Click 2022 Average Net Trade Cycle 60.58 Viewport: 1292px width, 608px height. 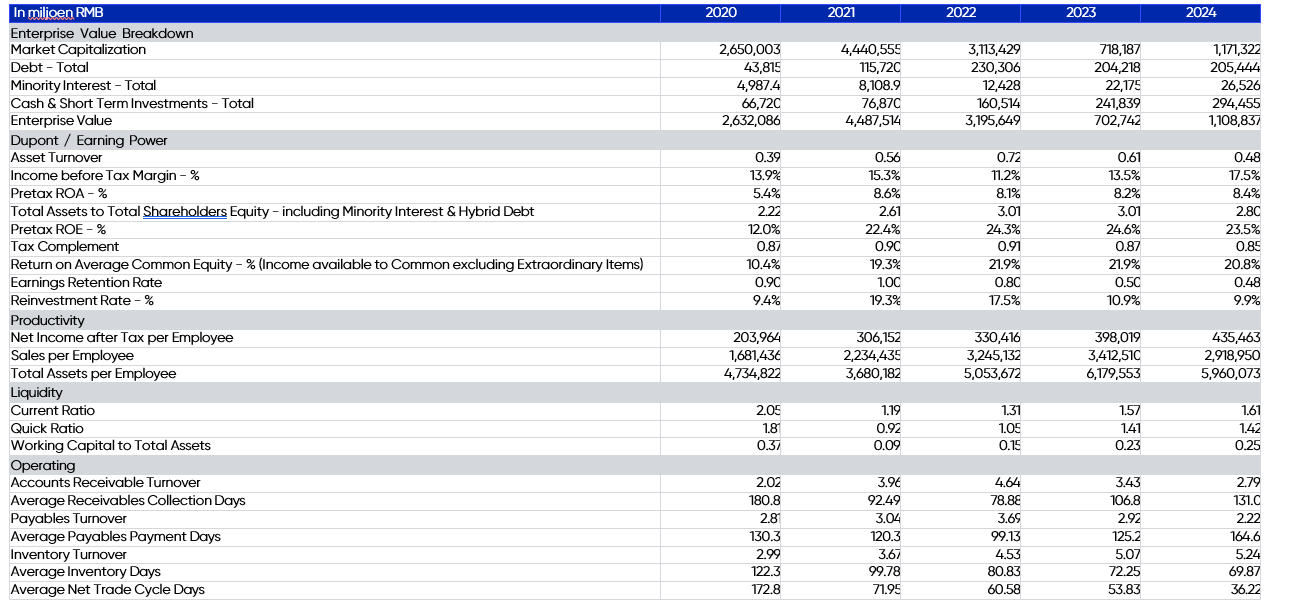(x=1004, y=590)
